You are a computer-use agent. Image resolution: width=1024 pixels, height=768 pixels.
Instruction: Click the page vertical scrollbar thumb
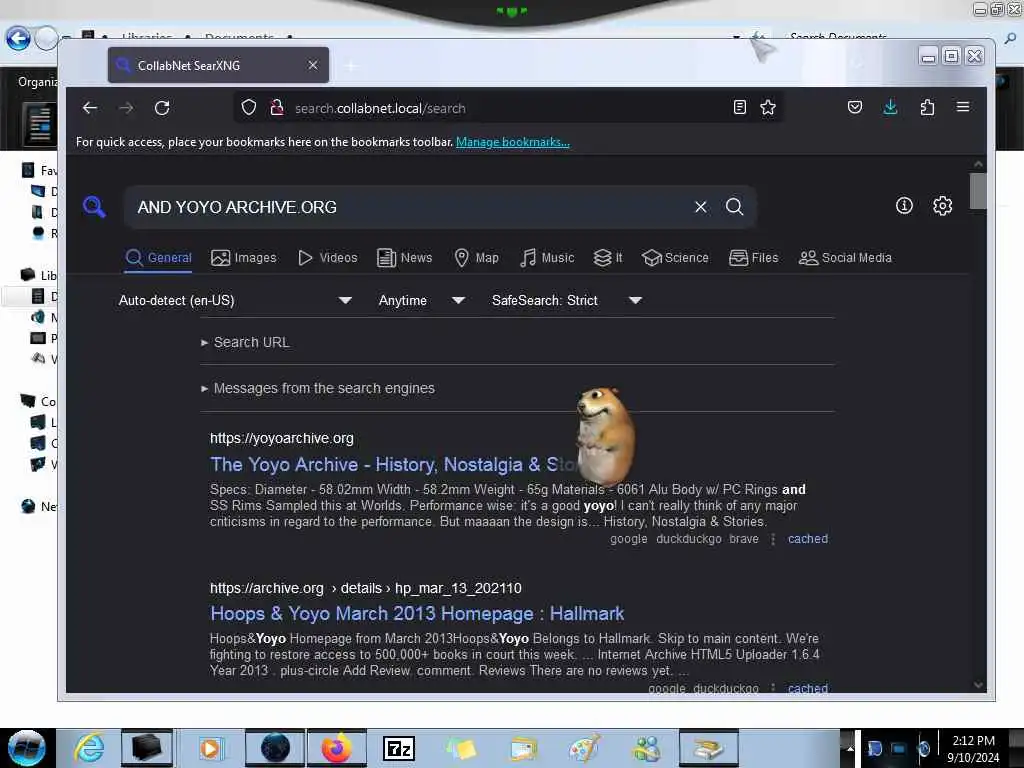[x=978, y=191]
